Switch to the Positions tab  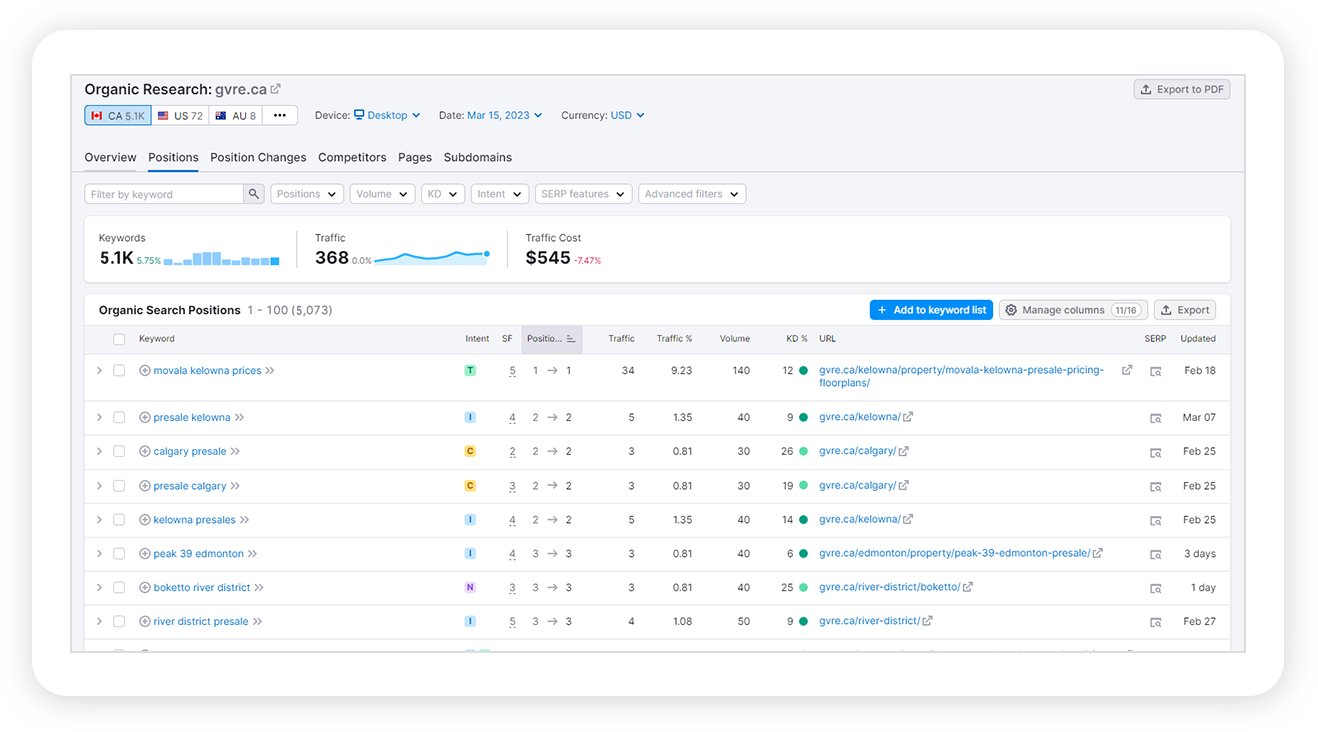173,157
